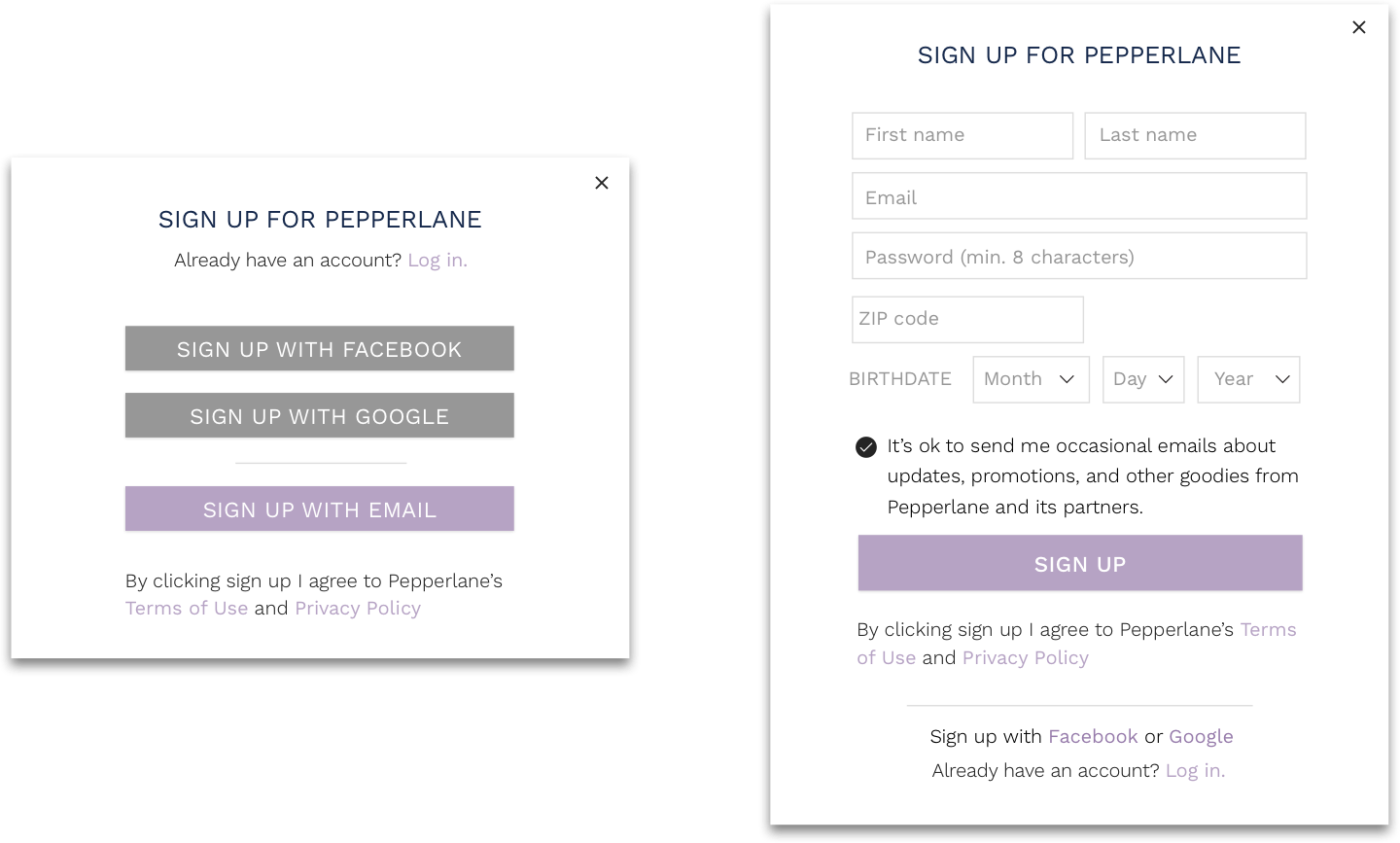Click the Facebook link in sign-up form
Viewport: 1400px width, 843px height.
coord(1093,737)
